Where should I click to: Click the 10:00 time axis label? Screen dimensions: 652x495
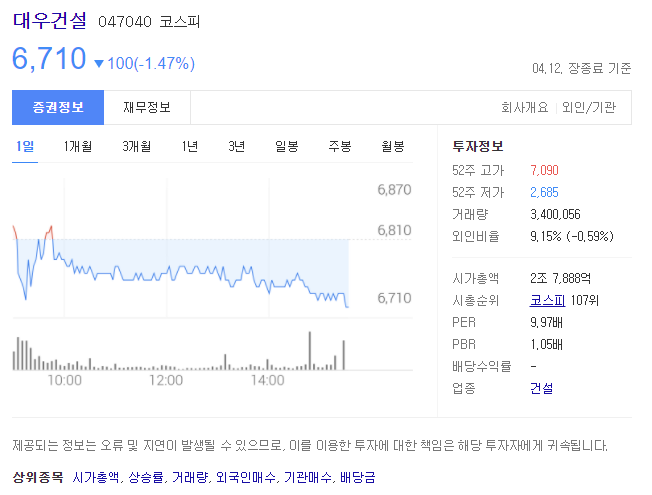coord(64,380)
